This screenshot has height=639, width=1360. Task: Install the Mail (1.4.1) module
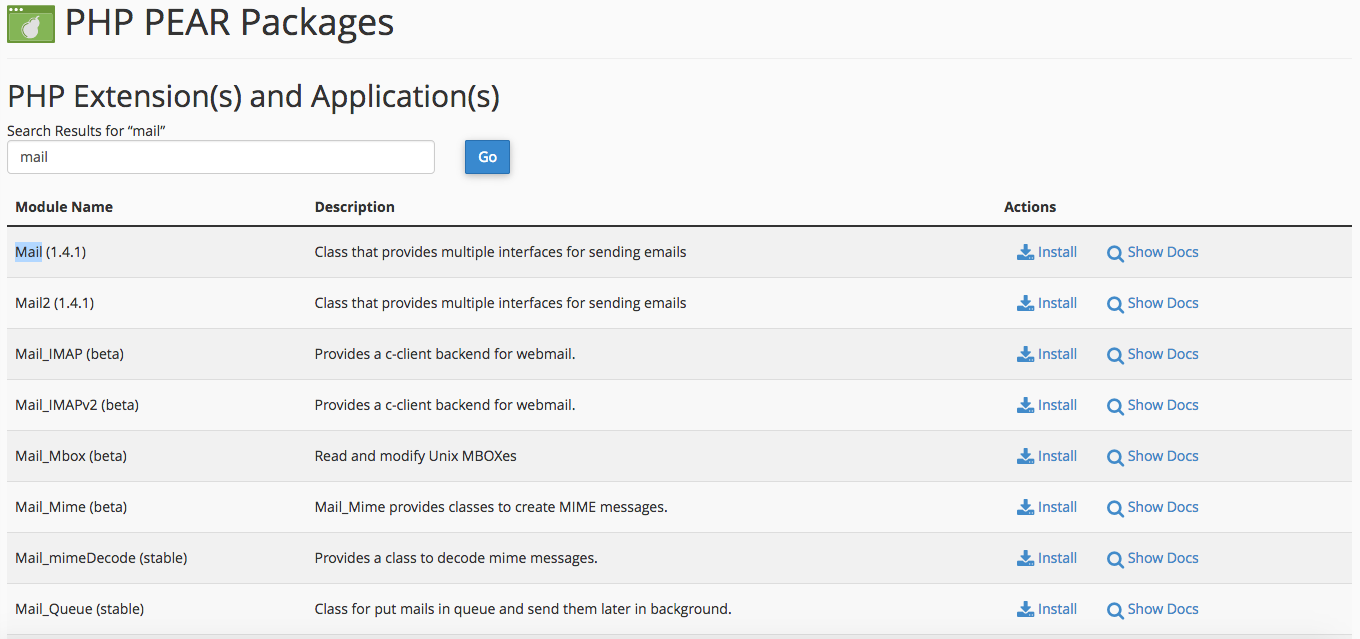[x=1047, y=252]
